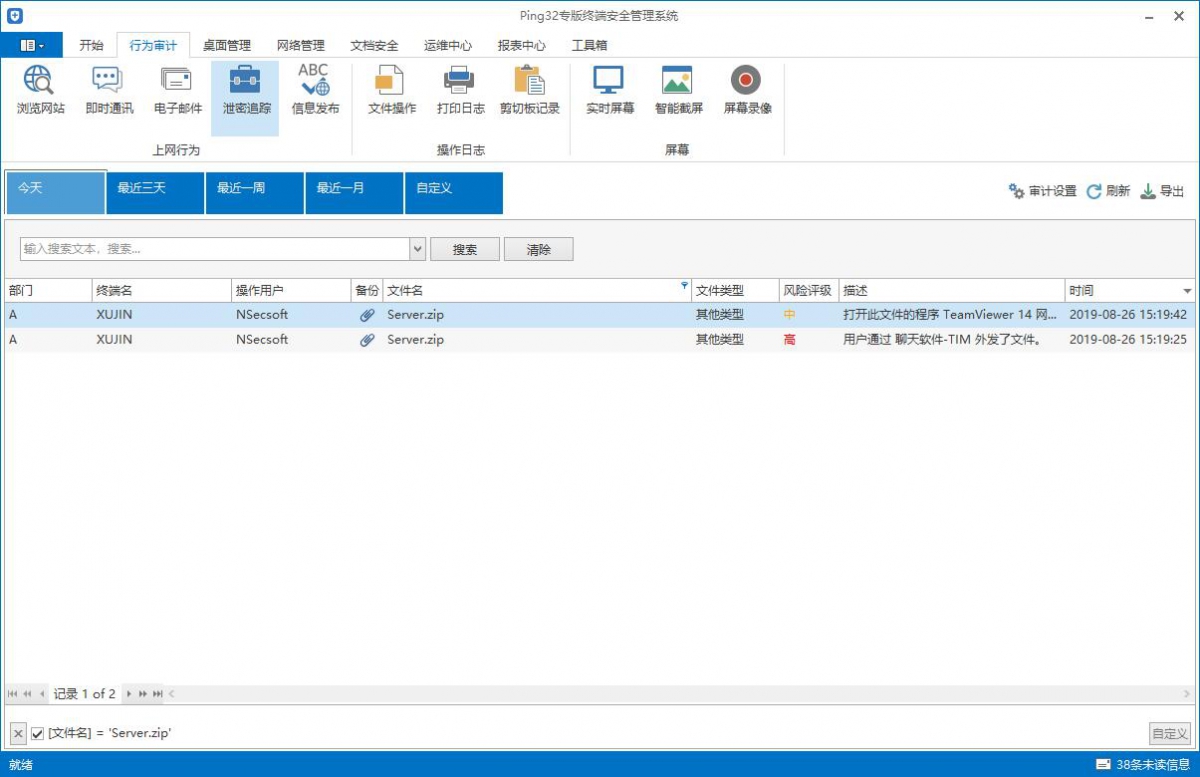Click 部门 column header
Image resolution: width=1200 pixels, height=777 pixels.
click(48, 290)
